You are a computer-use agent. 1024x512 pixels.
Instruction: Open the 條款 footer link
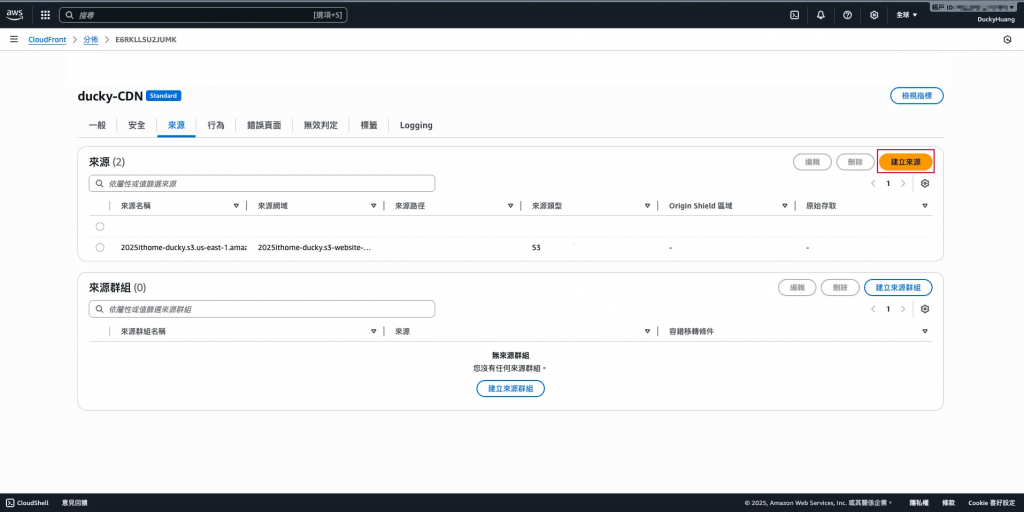click(948, 503)
